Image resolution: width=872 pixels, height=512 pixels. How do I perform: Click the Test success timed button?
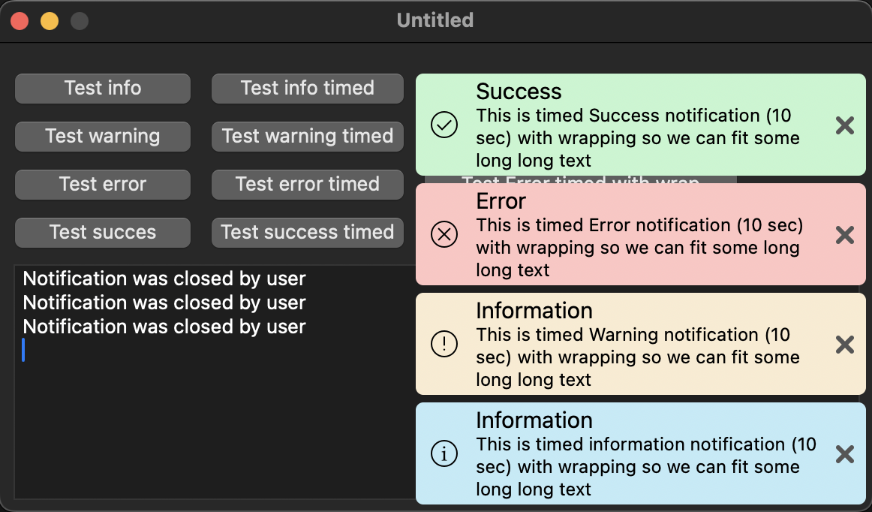(307, 232)
